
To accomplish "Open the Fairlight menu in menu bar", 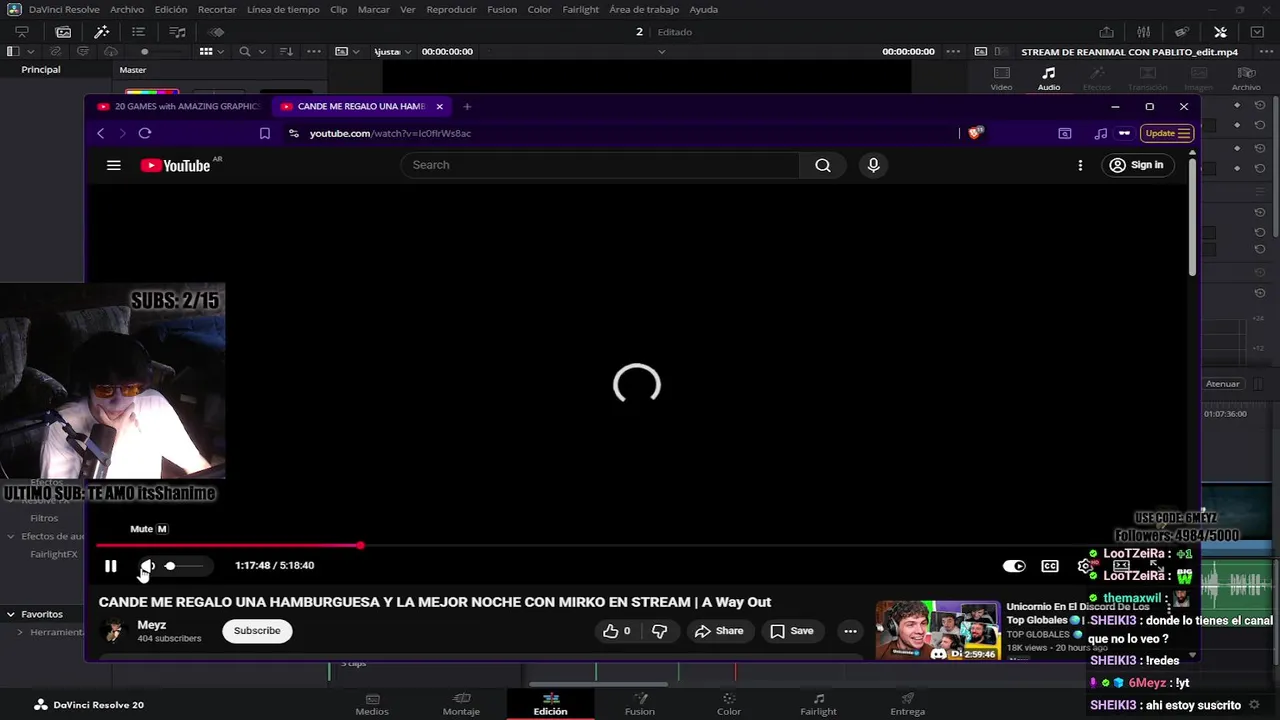I will (580, 9).
